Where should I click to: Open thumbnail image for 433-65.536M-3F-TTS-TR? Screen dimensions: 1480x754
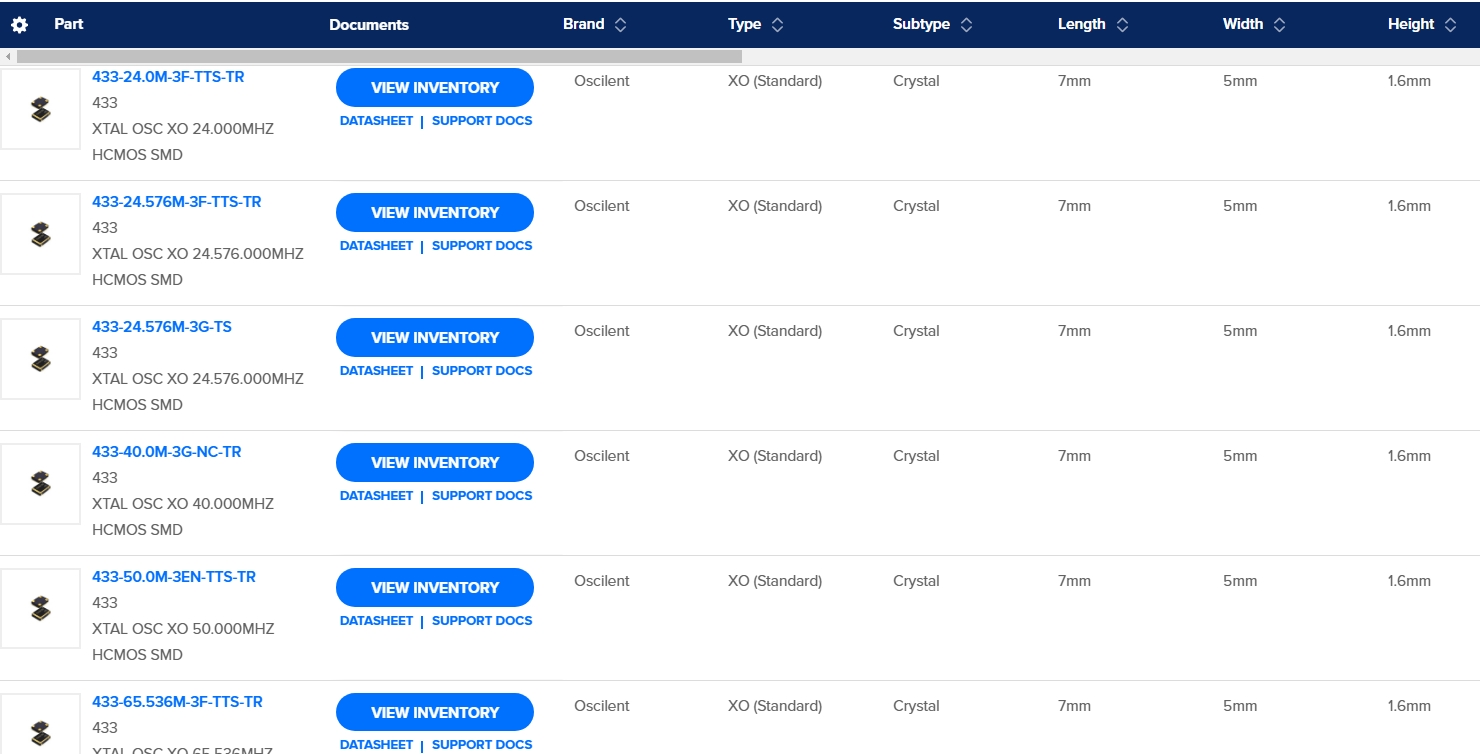tap(40, 724)
